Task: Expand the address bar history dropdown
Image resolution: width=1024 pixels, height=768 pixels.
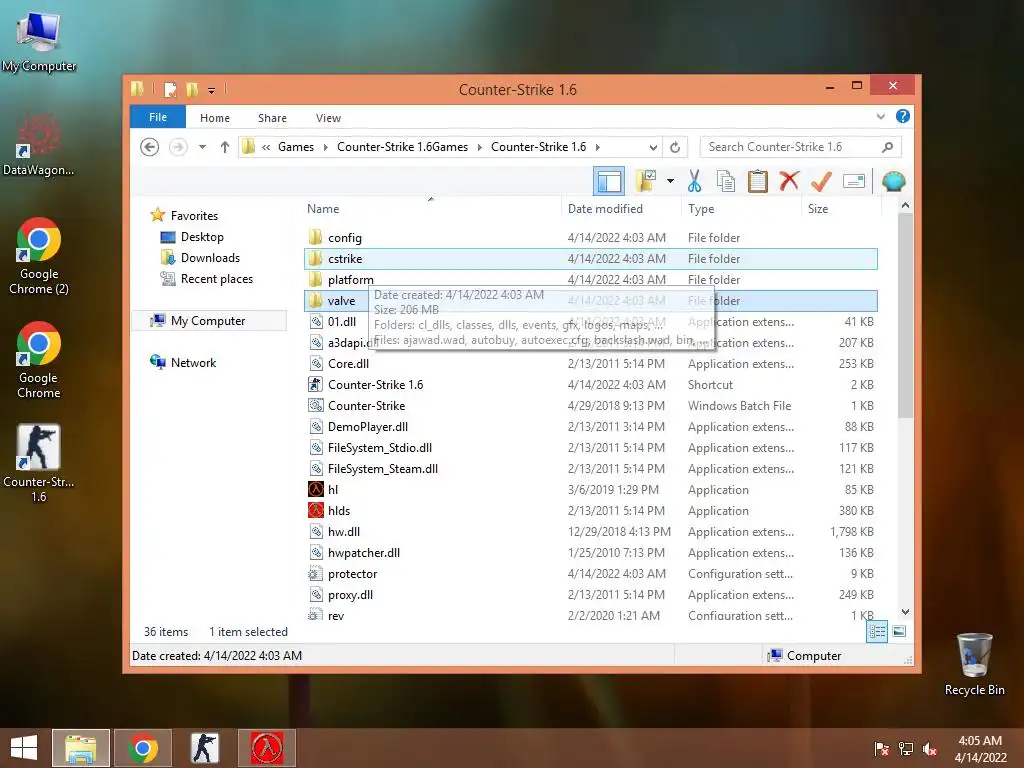Action: (653, 147)
